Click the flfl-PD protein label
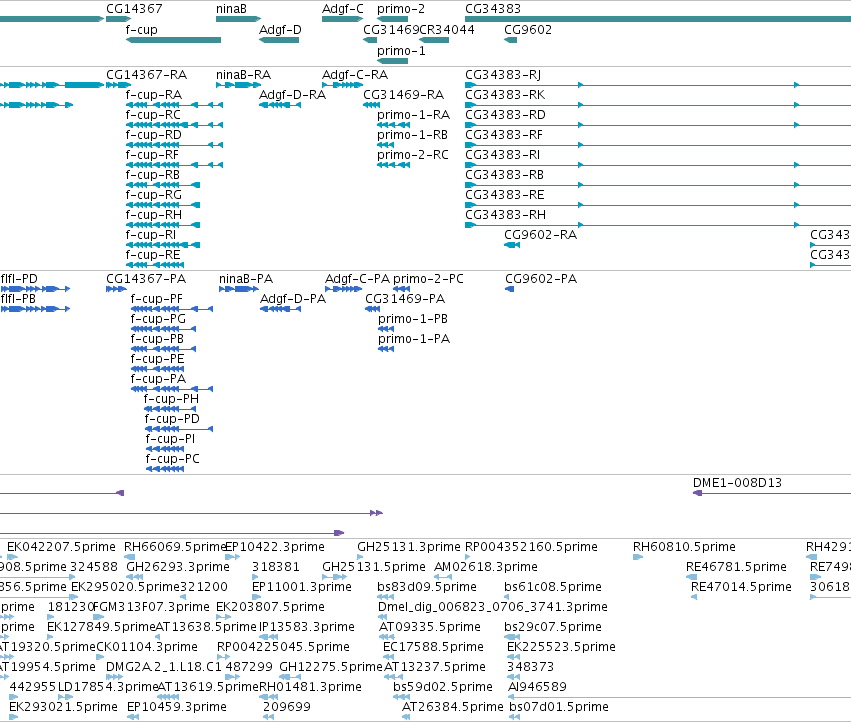This screenshot has height=722, width=851. [x=20, y=278]
